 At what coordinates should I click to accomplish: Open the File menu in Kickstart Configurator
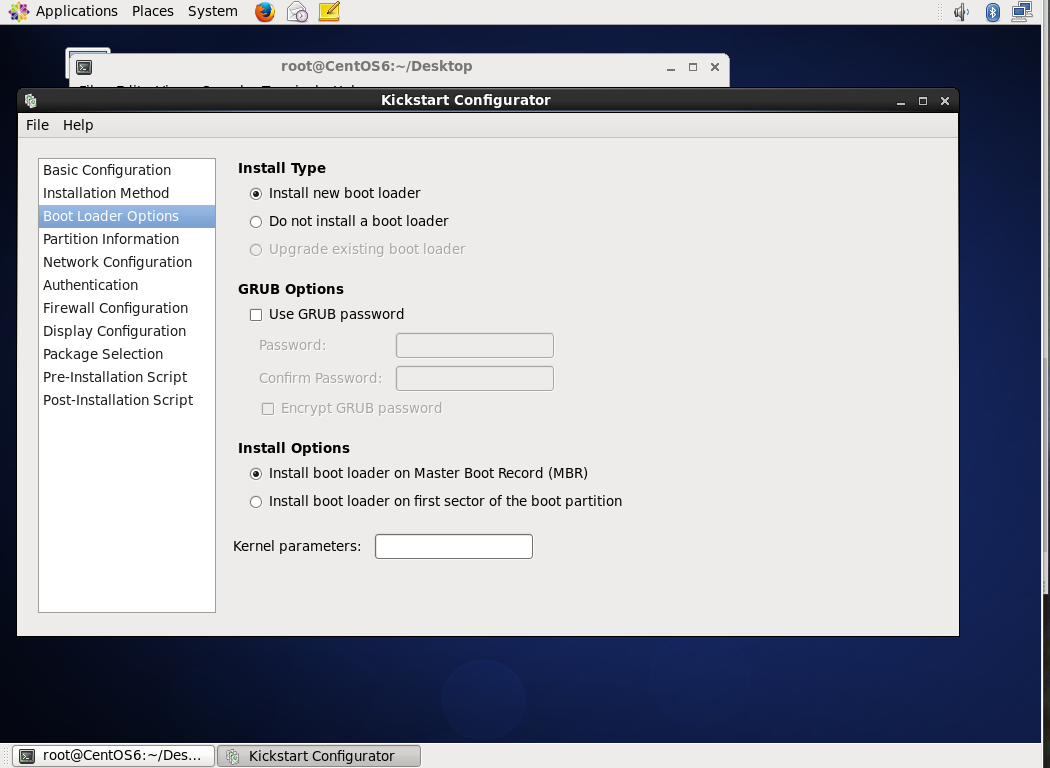(x=38, y=125)
